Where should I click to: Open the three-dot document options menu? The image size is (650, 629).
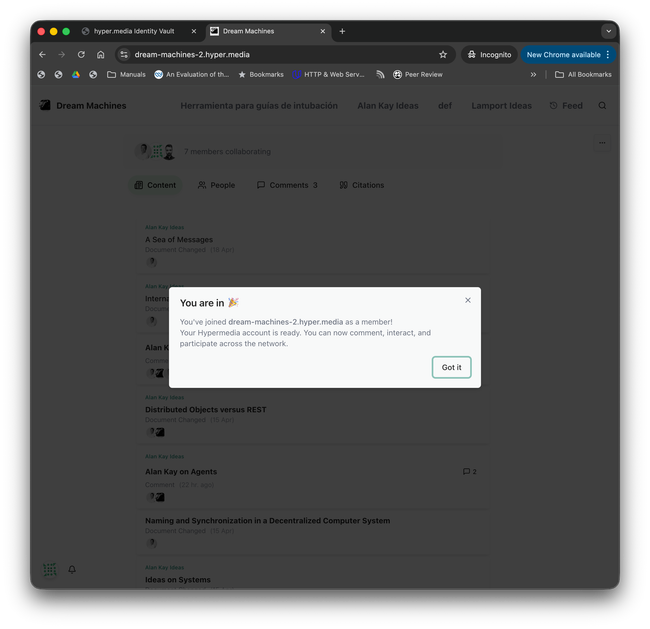[602, 143]
